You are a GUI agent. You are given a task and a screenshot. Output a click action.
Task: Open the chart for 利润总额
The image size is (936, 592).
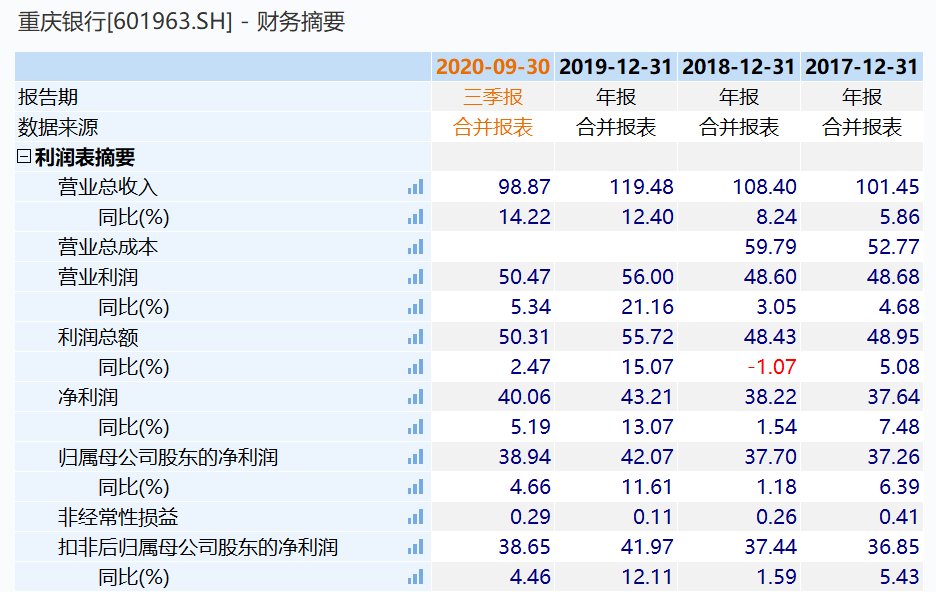pos(418,336)
